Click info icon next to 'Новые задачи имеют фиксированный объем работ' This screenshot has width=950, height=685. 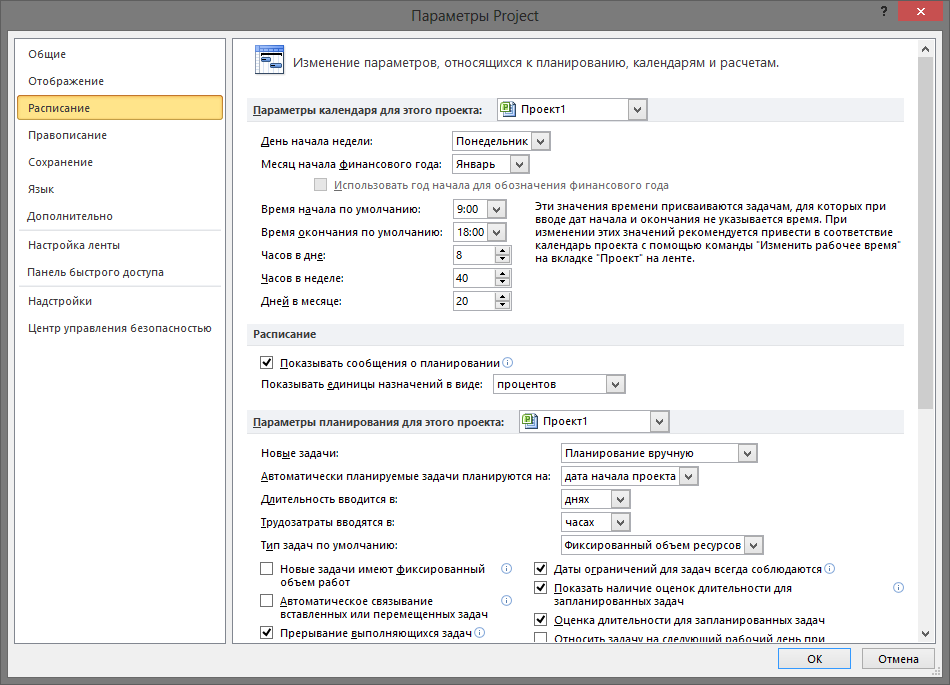507,568
